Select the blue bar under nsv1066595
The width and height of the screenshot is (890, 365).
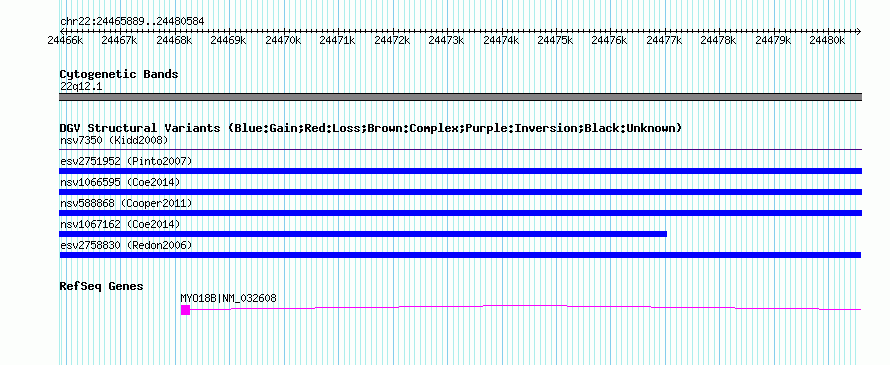point(460,192)
